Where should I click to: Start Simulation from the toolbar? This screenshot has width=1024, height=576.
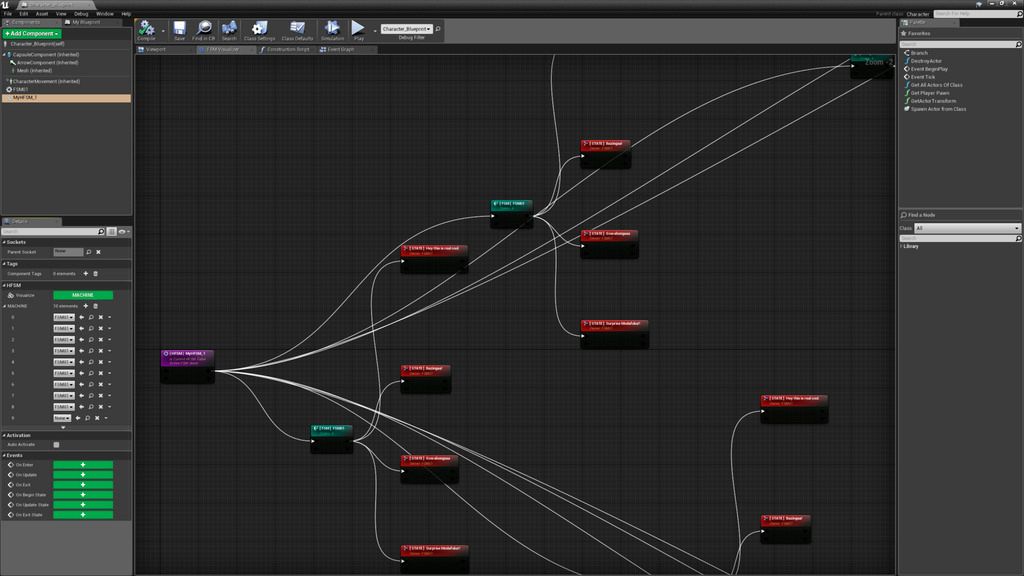pyautogui.click(x=332, y=30)
